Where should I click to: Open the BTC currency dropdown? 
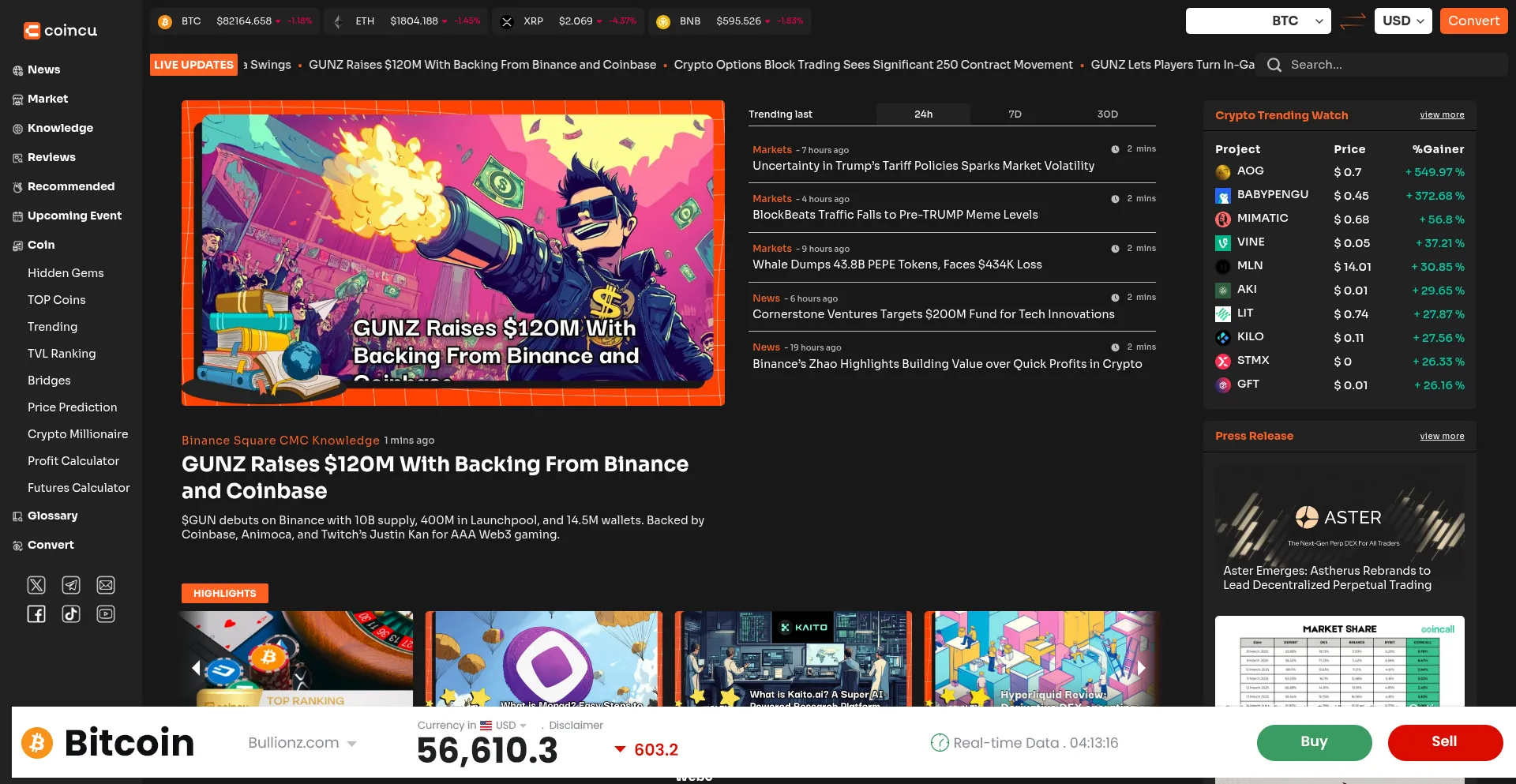pyautogui.click(x=1258, y=21)
